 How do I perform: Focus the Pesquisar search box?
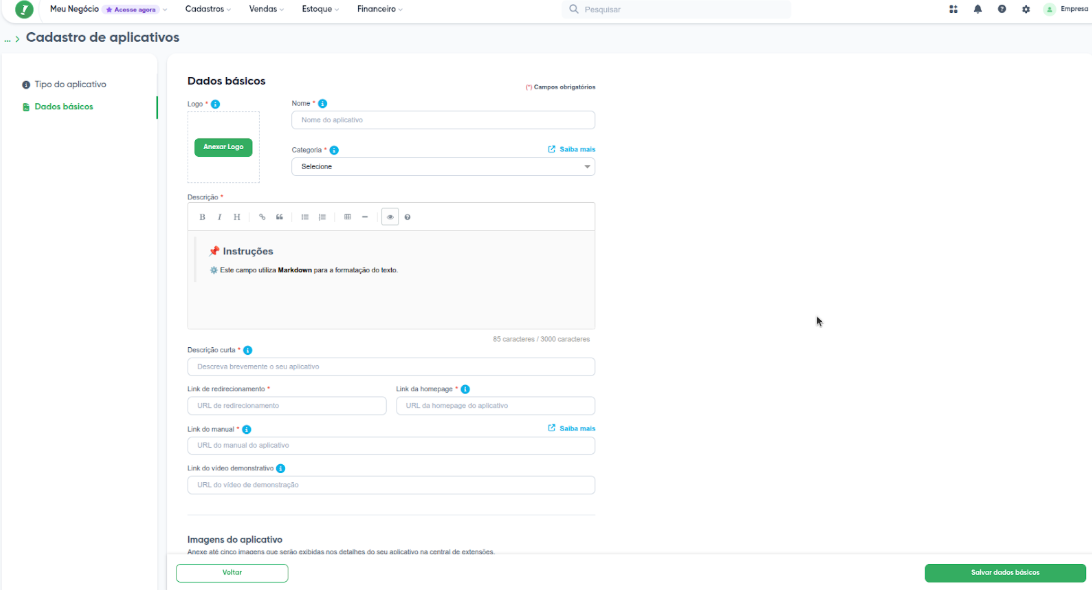[676, 10]
